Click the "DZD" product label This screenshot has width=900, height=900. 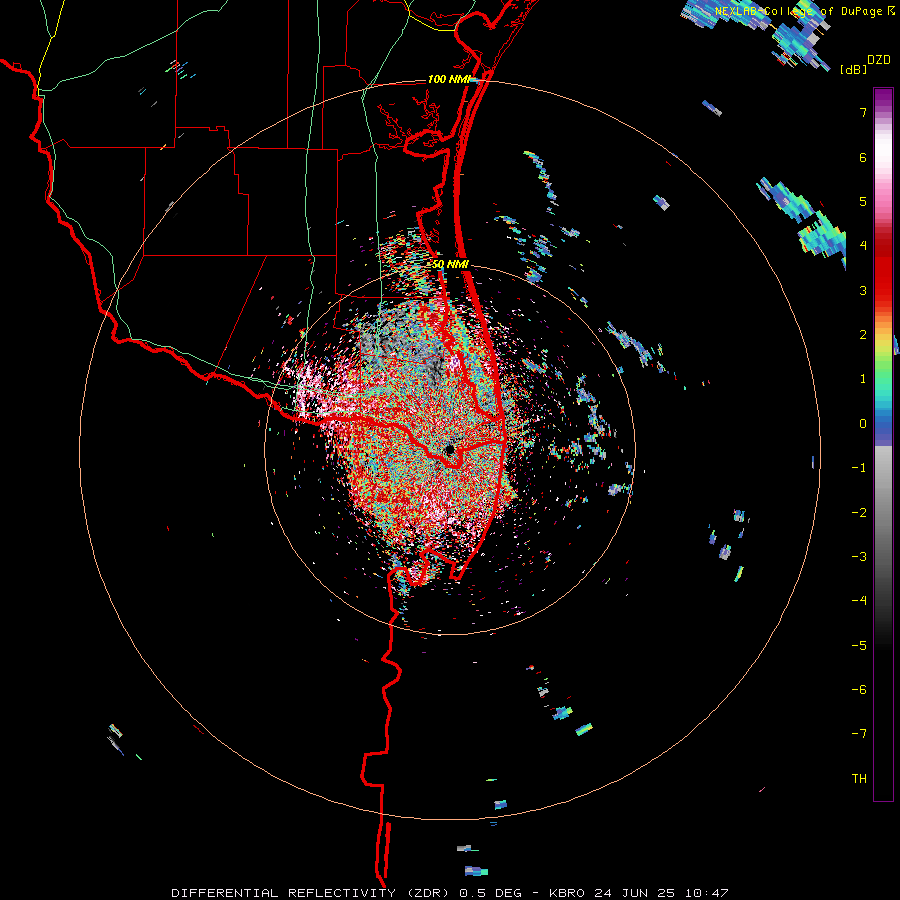(879, 60)
